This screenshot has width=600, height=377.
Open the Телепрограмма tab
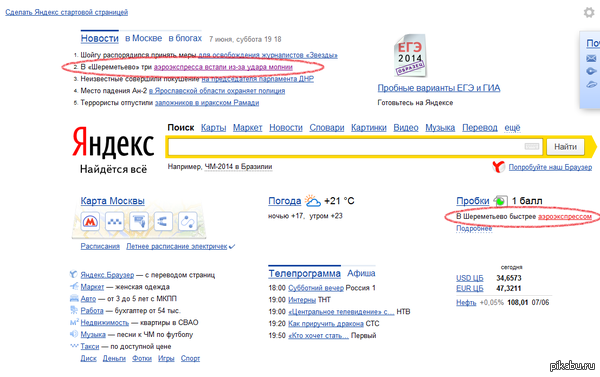point(304,274)
